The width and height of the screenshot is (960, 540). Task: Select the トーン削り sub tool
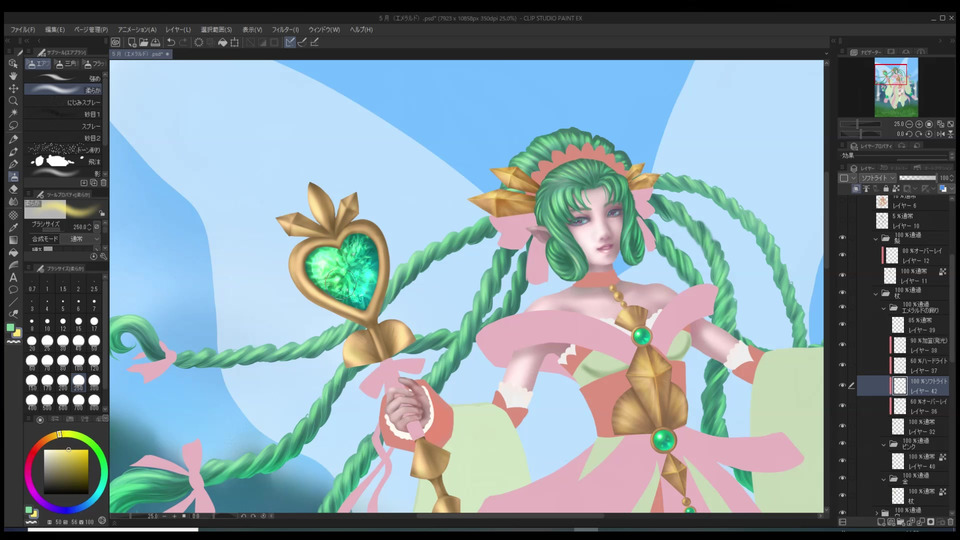[x=64, y=149]
